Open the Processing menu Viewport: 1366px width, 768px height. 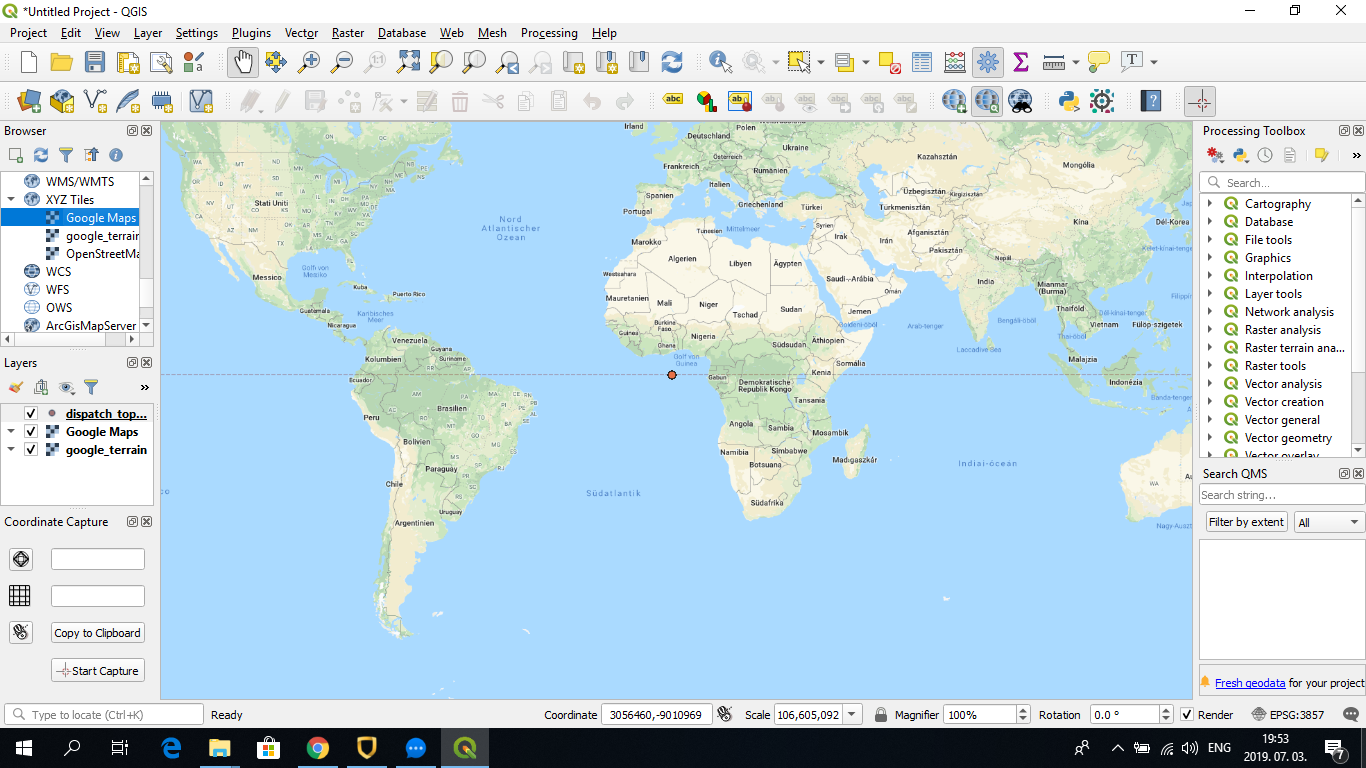[x=549, y=33]
